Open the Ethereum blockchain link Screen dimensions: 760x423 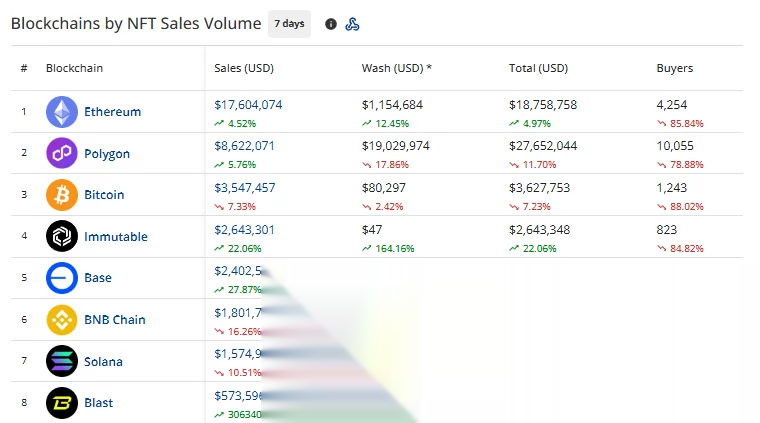click(112, 112)
